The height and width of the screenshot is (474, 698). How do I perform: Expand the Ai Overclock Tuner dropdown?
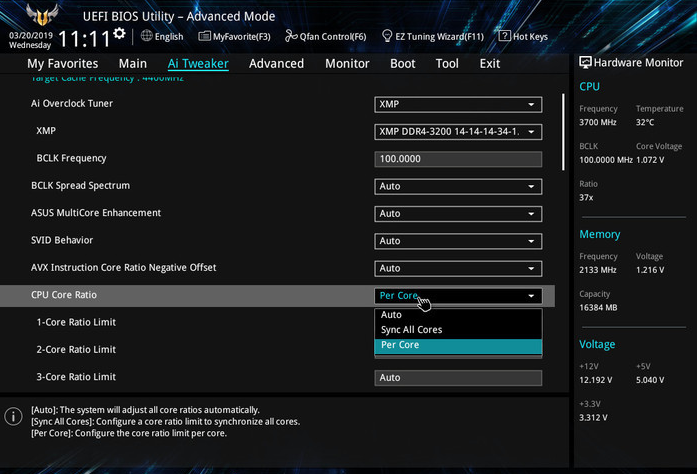click(x=458, y=104)
